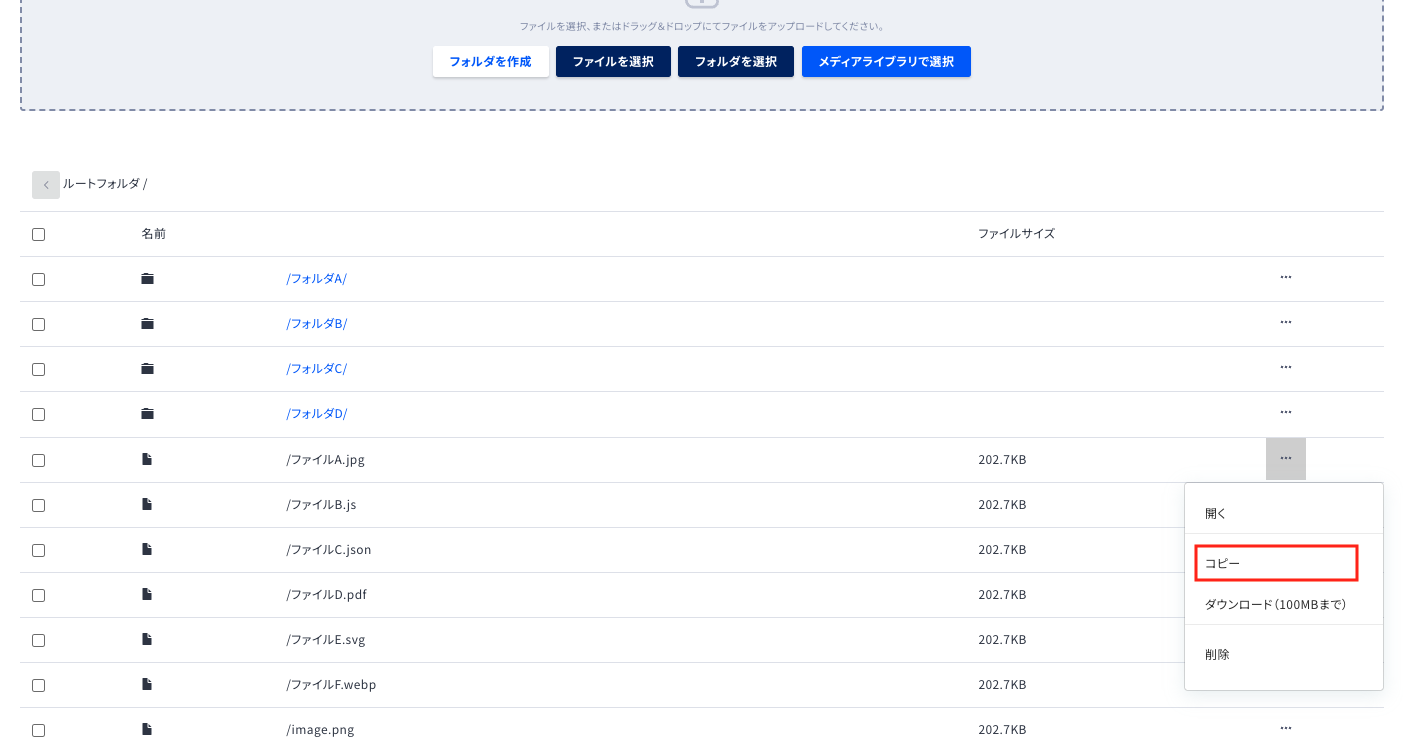This screenshot has width=1403, height=750.
Task: Open the three-dot menu for image.png
Action: pyautogui.click(x=1286, y=728)
